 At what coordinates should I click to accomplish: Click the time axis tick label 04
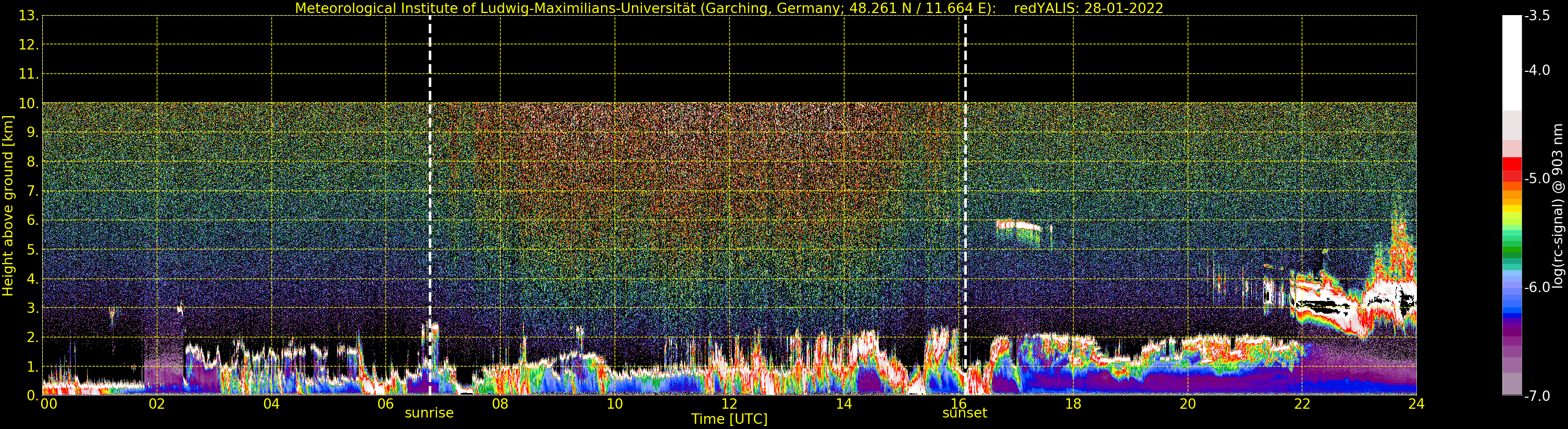pyautogui.click(x=271, y=403)
